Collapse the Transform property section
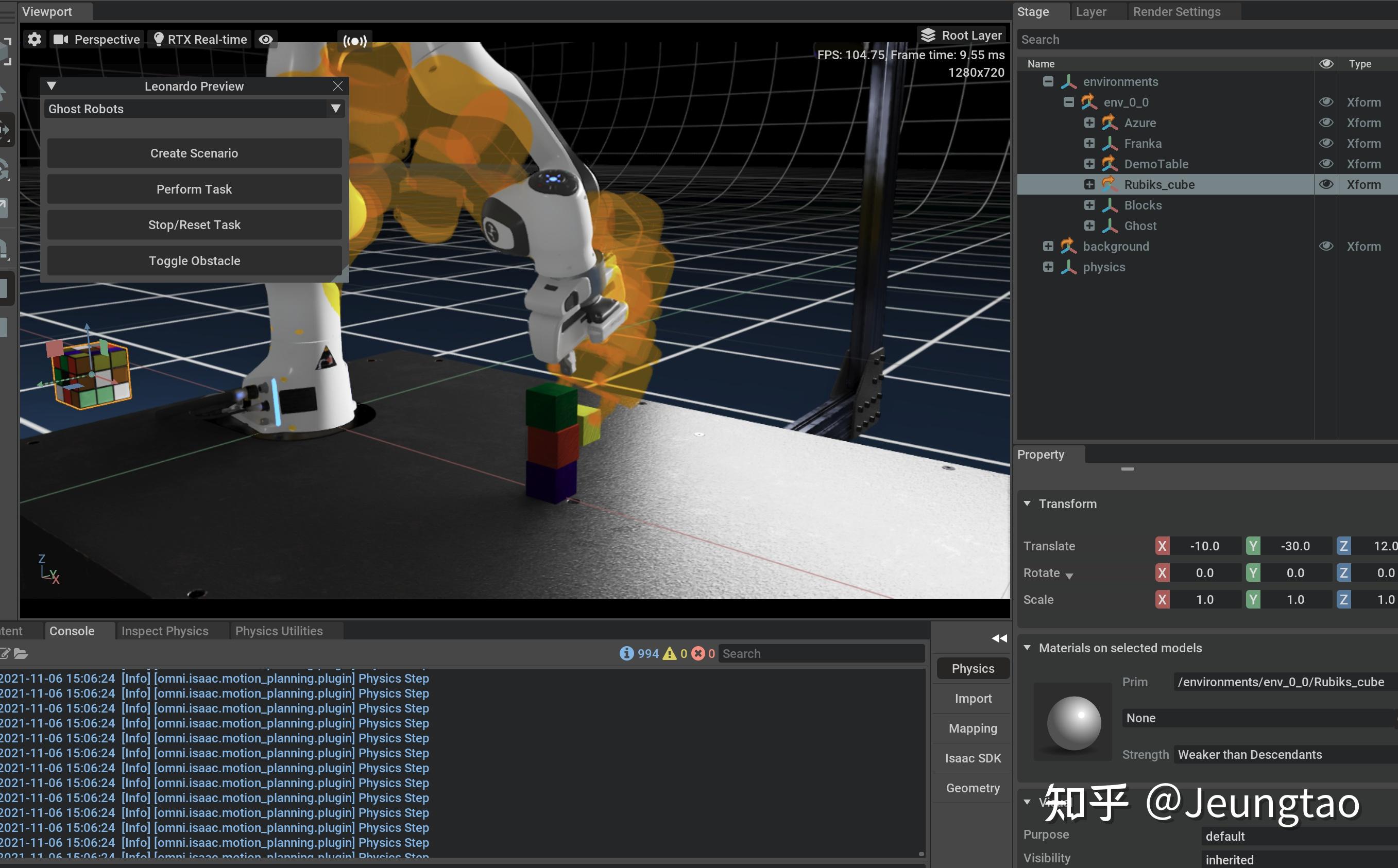Screen dimensions: 1398x868 click(1027, 504)
